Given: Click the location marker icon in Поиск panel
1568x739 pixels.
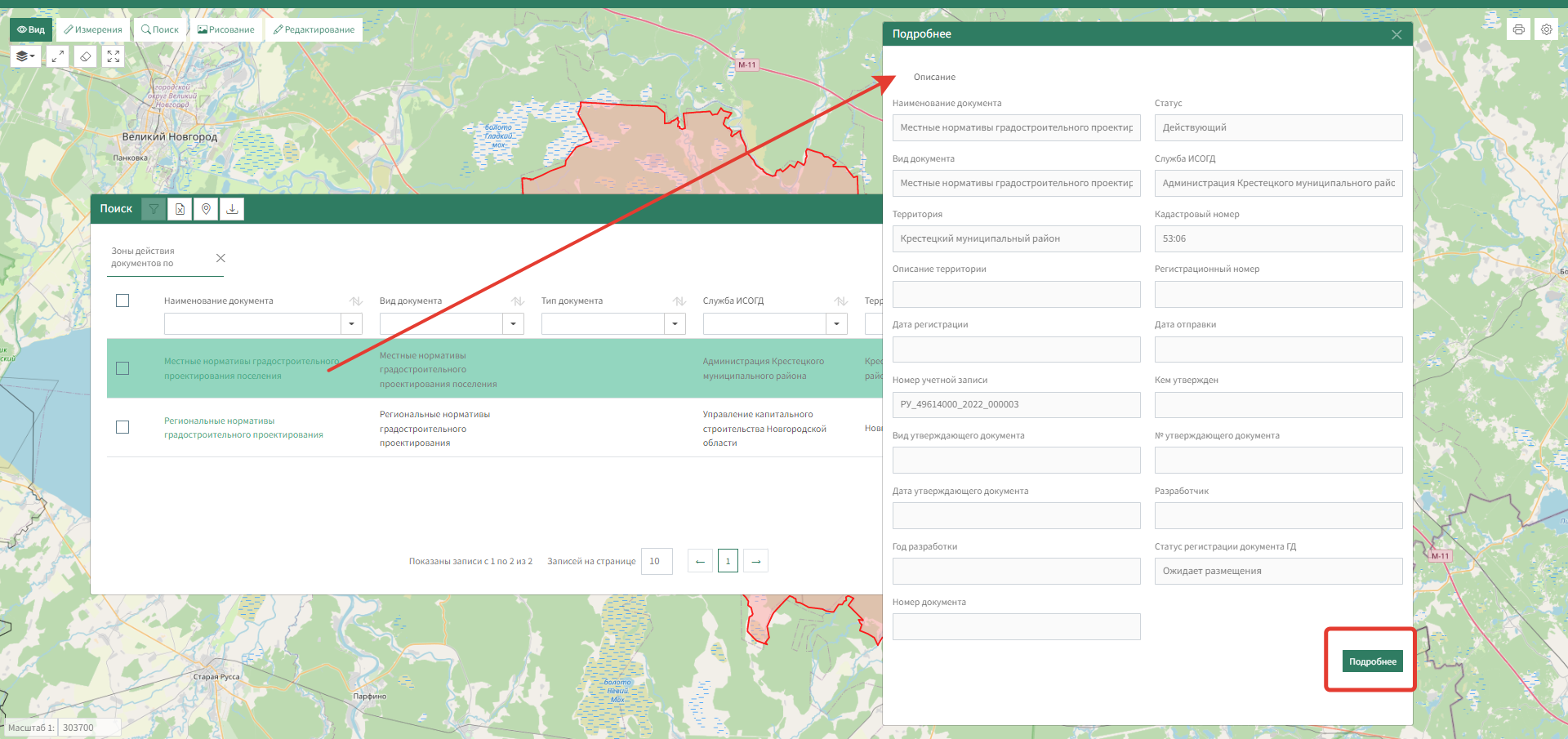Looking at the screenshot, I should (x=206, y=209).
